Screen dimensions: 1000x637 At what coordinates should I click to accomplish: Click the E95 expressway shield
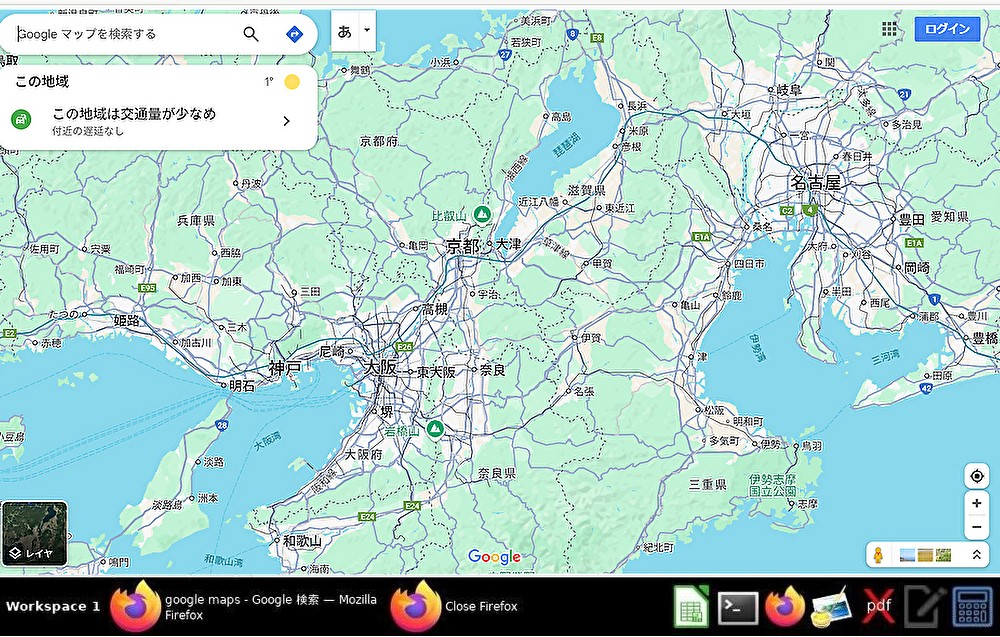[x=147, y=288]
